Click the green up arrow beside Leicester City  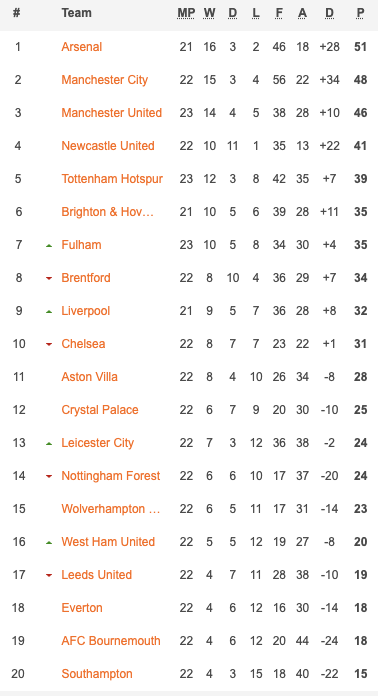tap(49, 443)
